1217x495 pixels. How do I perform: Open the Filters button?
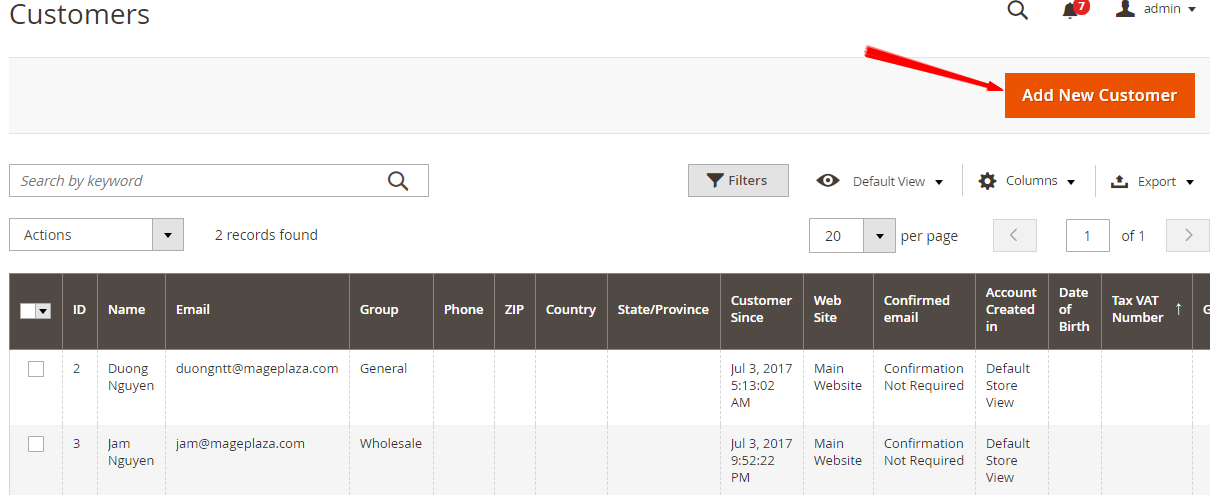[738, 181]
